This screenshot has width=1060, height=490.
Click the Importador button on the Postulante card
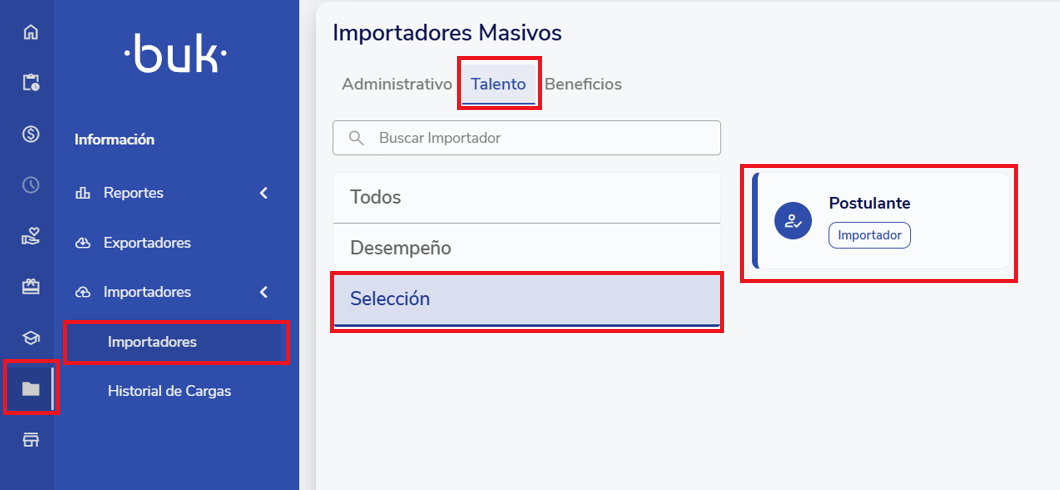[x=869, y=235]
